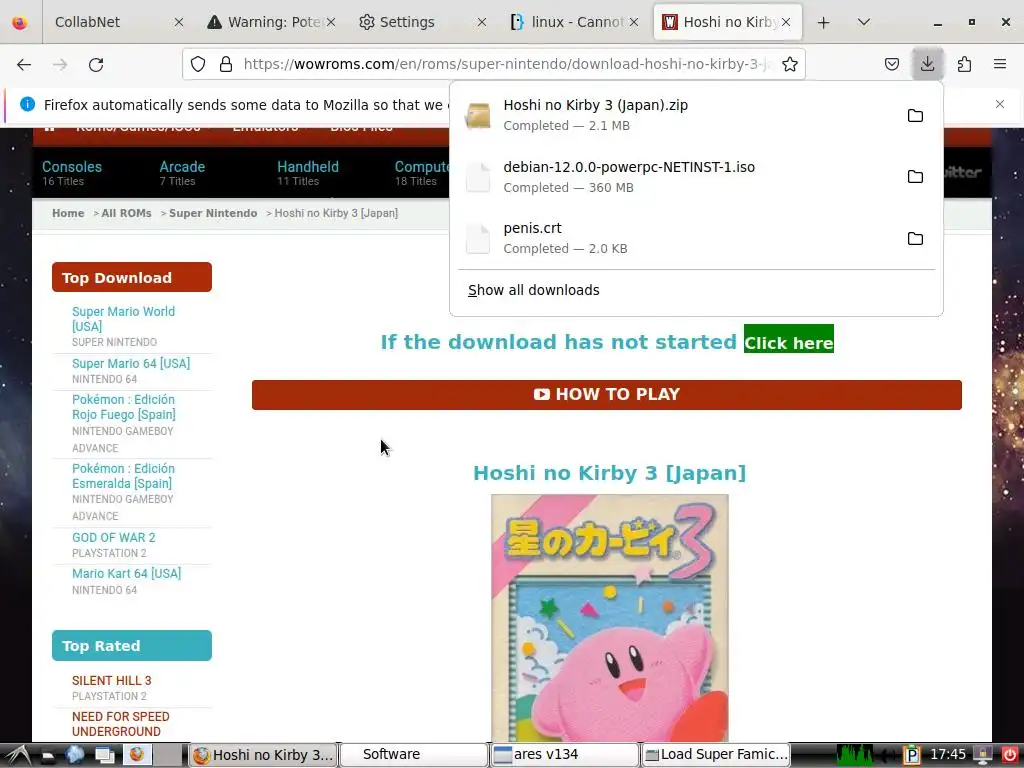Open the Extensions puzzle icon
Screen dimensions: 1024x768
(964, 64)
